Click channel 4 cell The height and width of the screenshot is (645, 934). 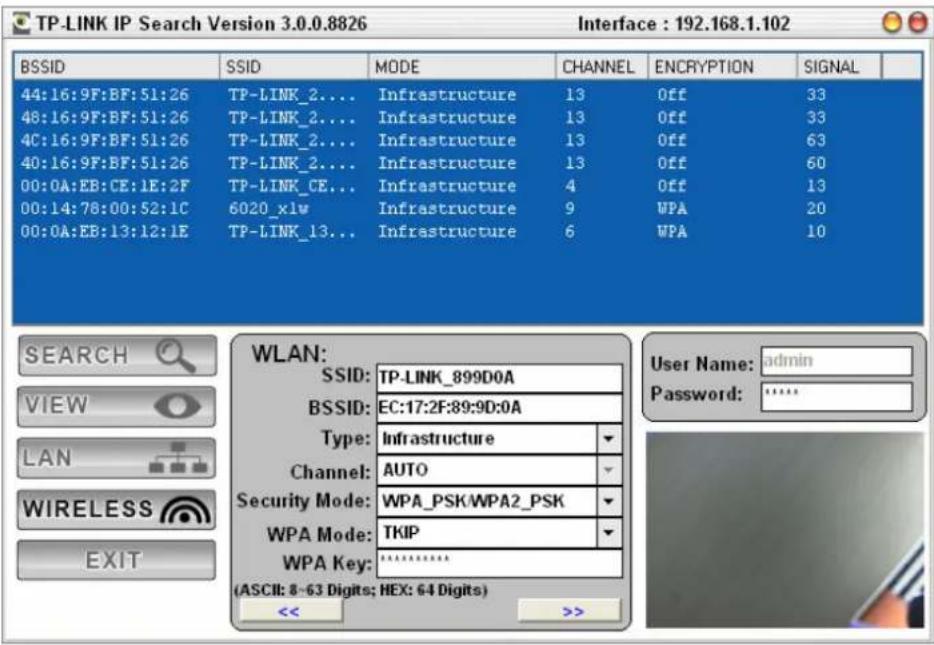(570, 186)
